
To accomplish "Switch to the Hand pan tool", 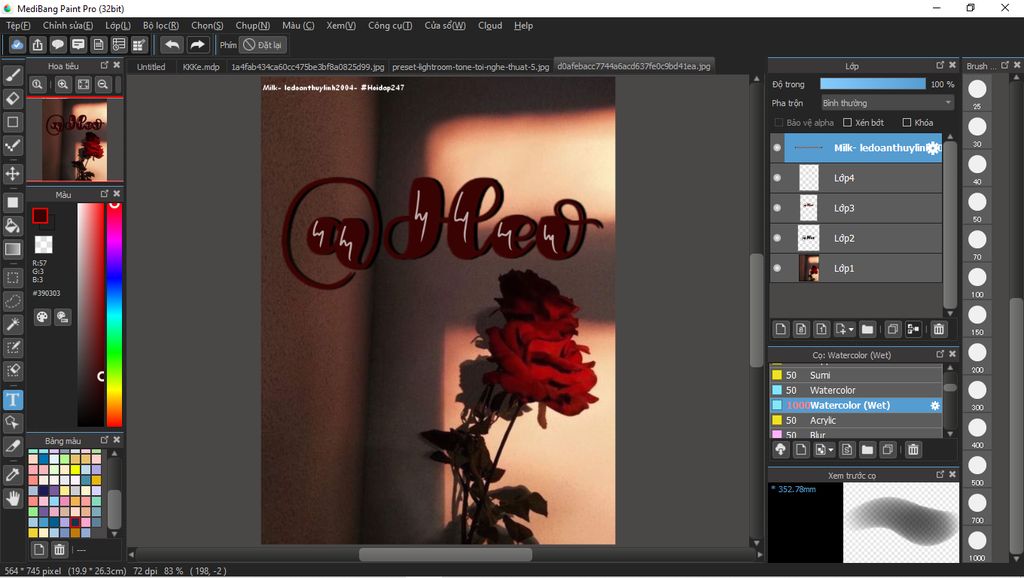I will click(x=12, y=498).
